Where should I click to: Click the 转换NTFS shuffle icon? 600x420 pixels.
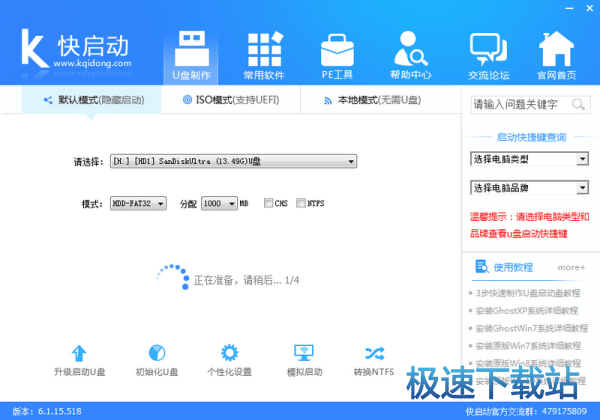pos(374,353)
